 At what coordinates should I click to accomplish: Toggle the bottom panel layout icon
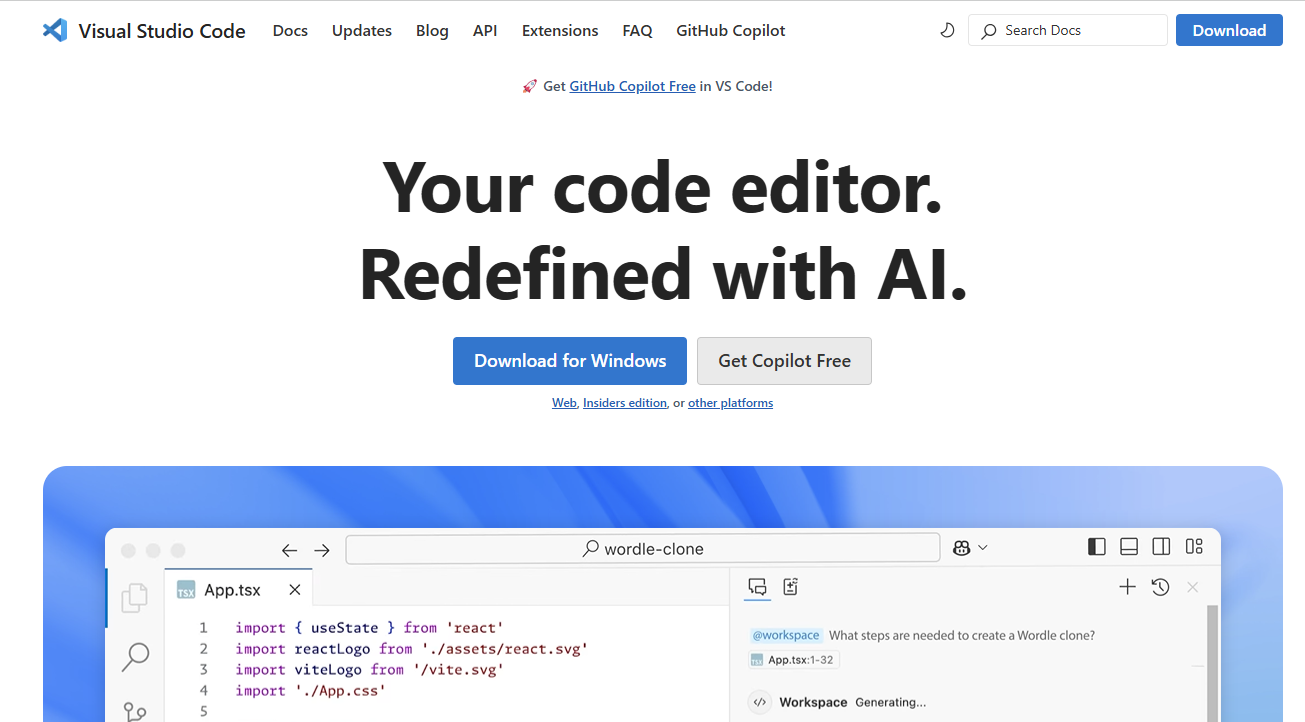click(x=1129, y=546)
